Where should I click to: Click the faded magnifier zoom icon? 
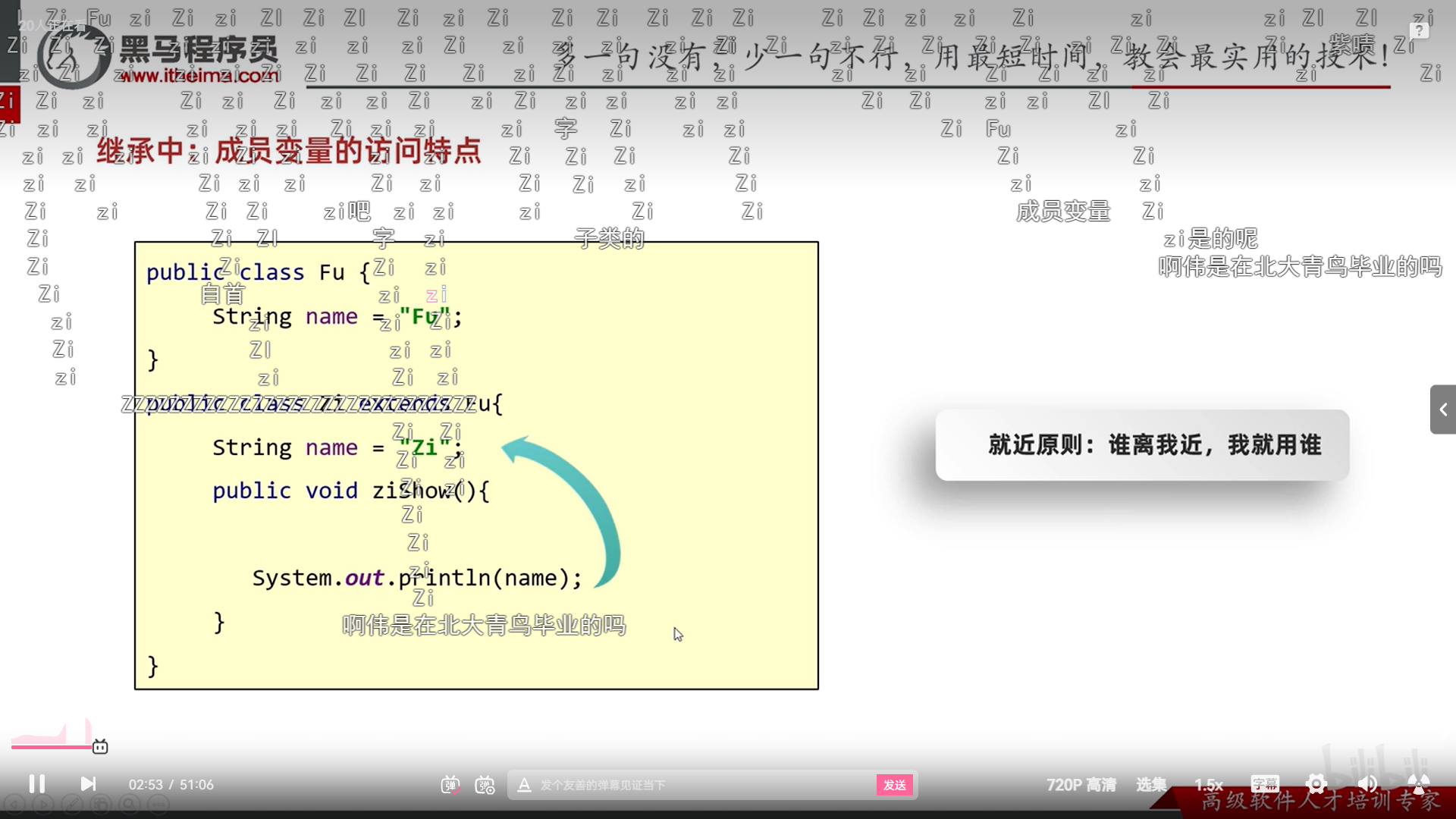(x=130, y=805)
